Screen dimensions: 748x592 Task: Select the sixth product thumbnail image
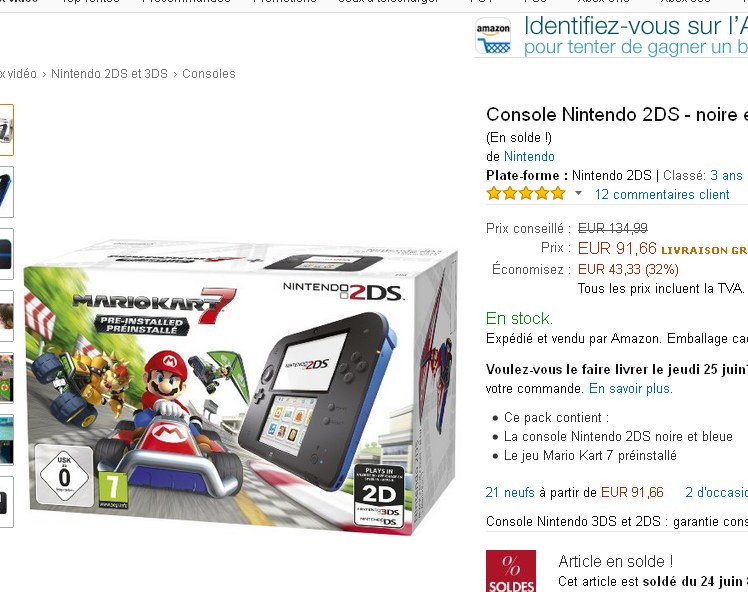[6, 440]
